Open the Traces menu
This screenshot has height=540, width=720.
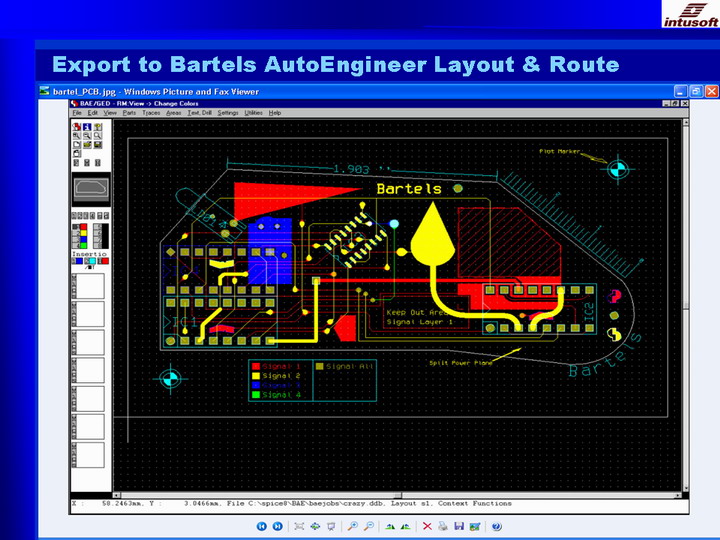tap(151, 112)
